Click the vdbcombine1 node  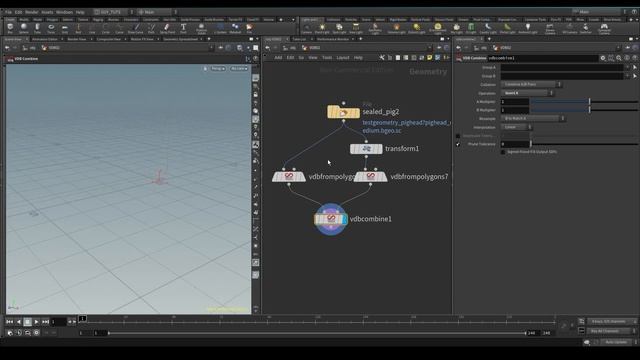click(x=331, y=219)
